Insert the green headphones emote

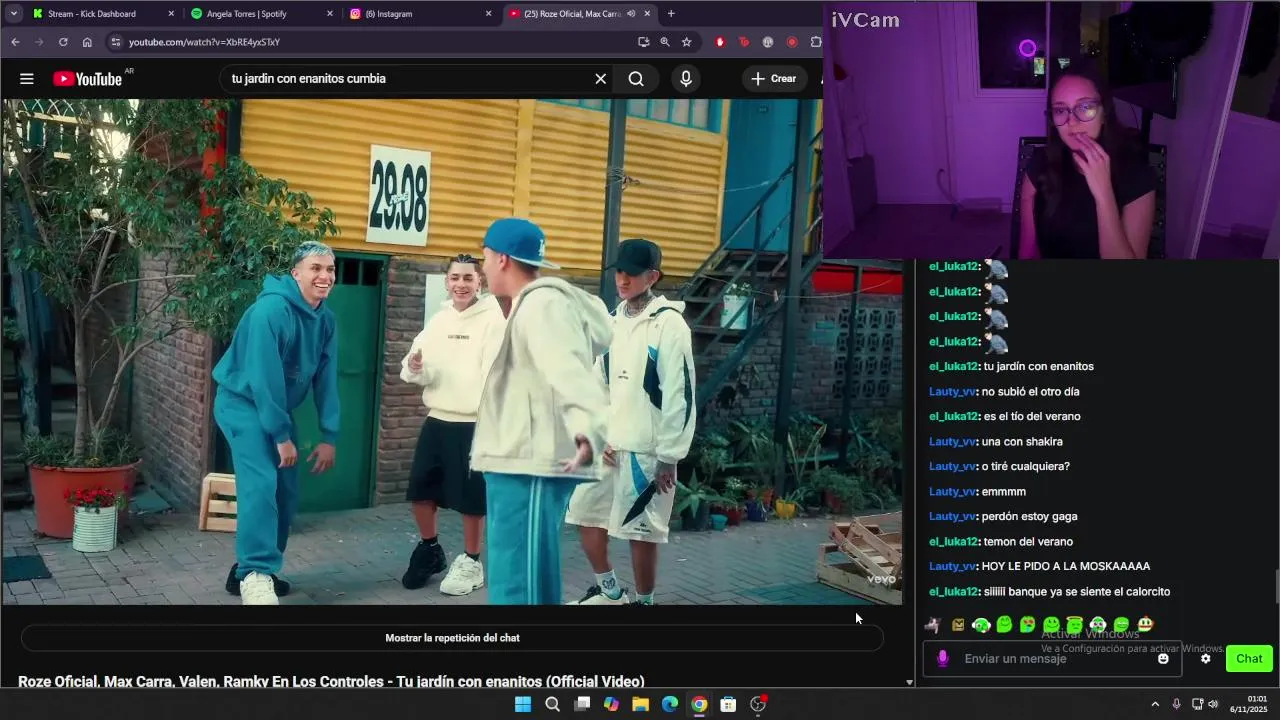pyautogui.click(x=981, y=625)
